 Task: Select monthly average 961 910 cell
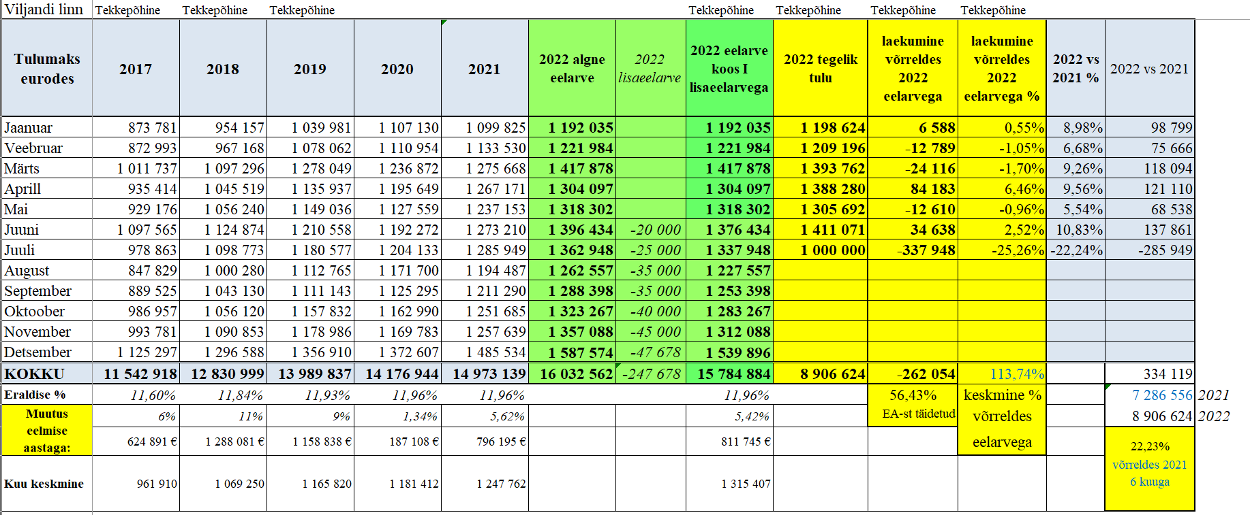click(x=136, y=484)
